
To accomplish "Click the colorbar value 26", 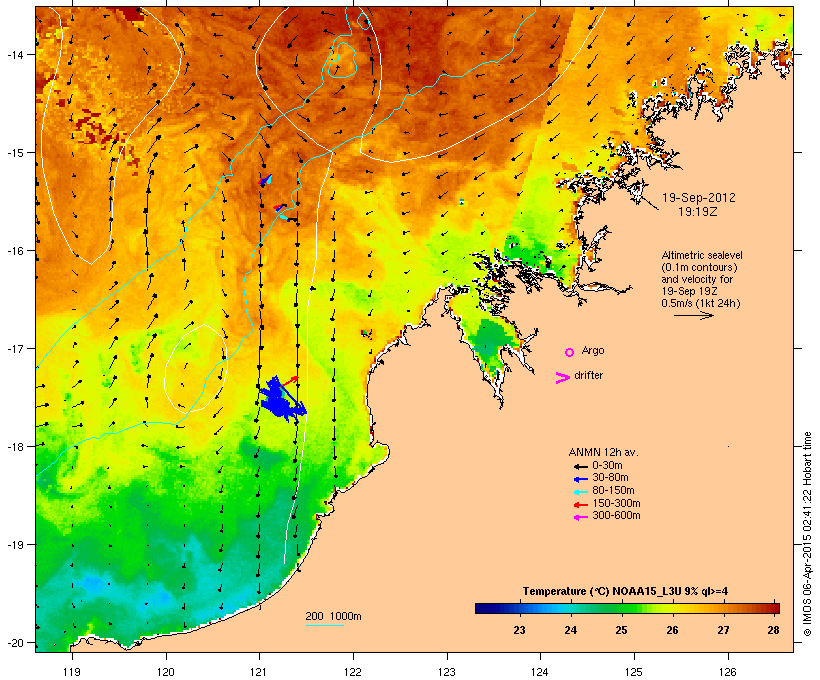I will (x=673, y=630).
